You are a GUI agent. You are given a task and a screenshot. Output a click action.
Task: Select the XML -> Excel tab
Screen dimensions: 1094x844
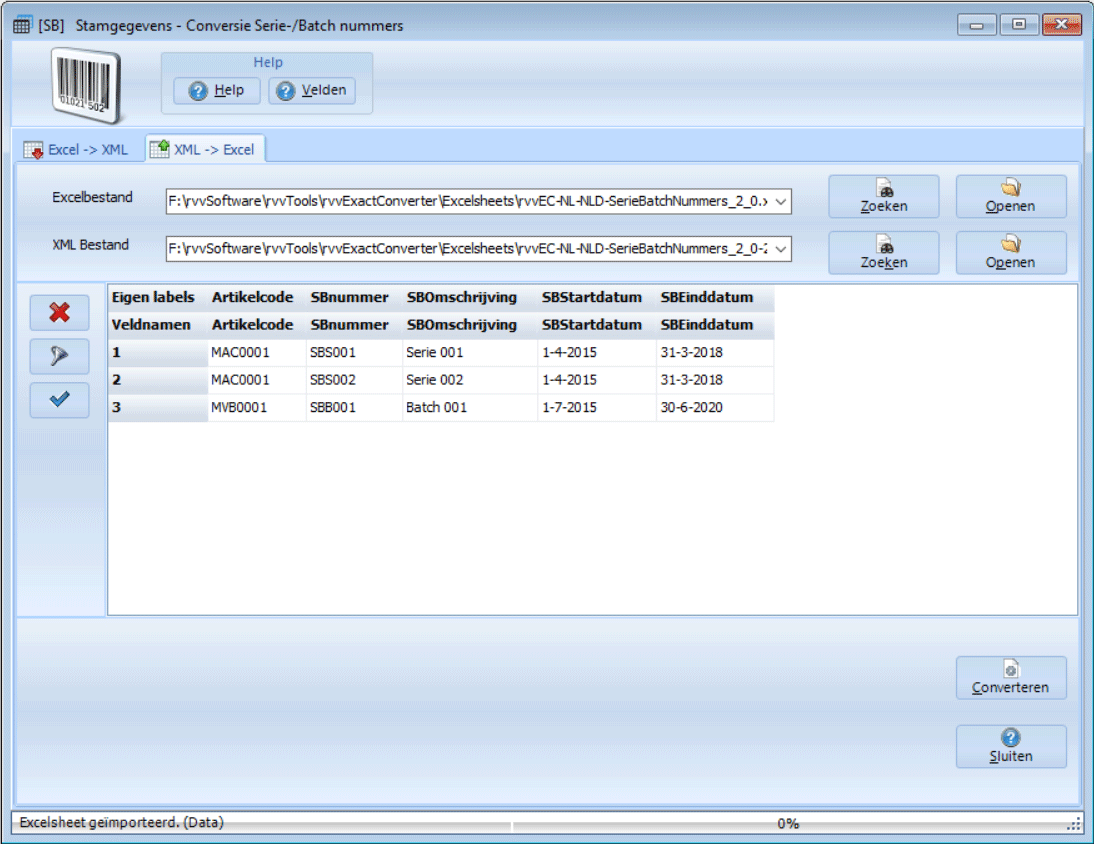(205, 149)
